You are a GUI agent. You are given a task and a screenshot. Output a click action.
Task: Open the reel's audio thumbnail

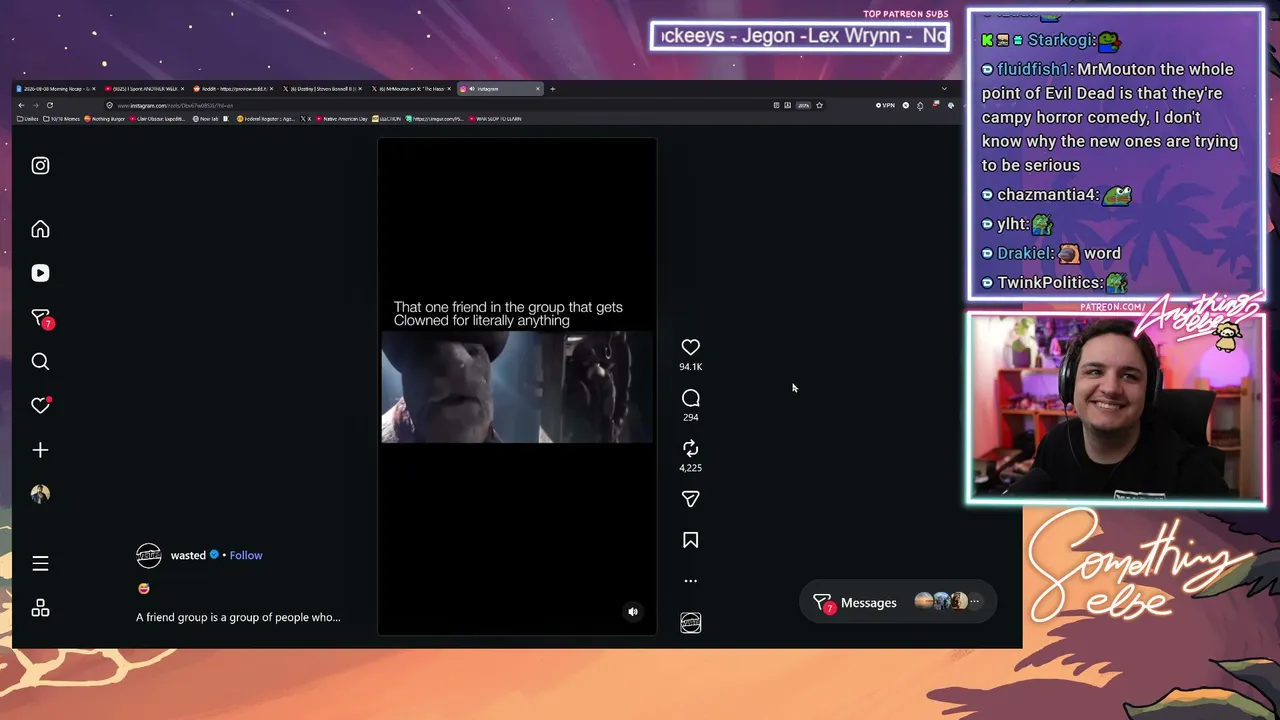[x=690, y=623]
